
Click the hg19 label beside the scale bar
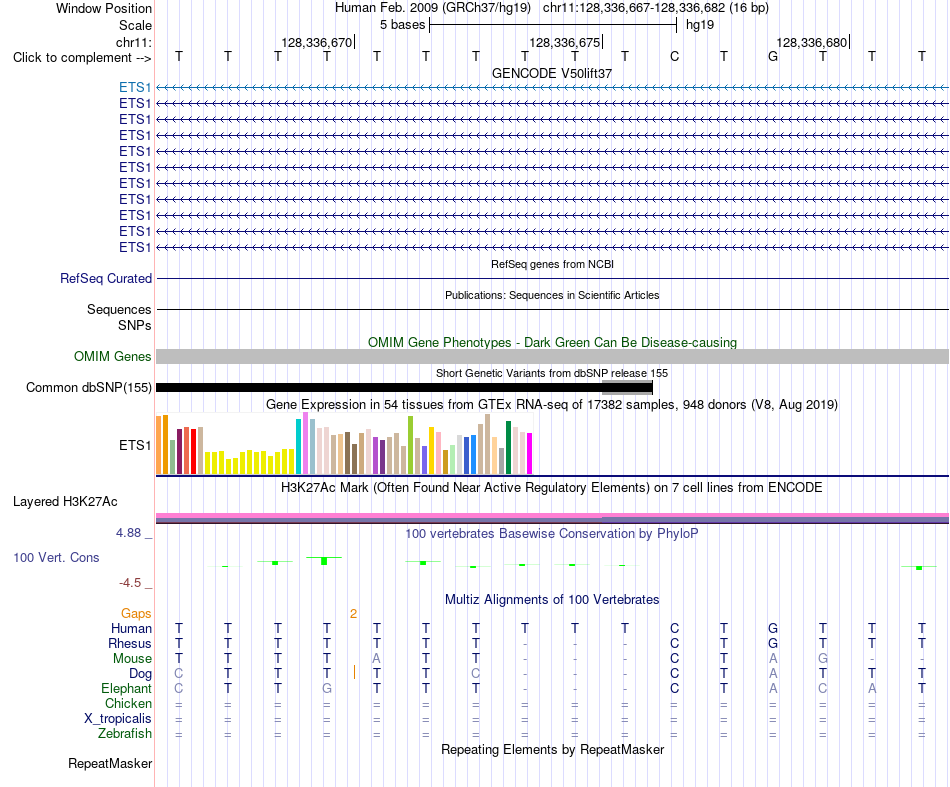pos(700,25)
